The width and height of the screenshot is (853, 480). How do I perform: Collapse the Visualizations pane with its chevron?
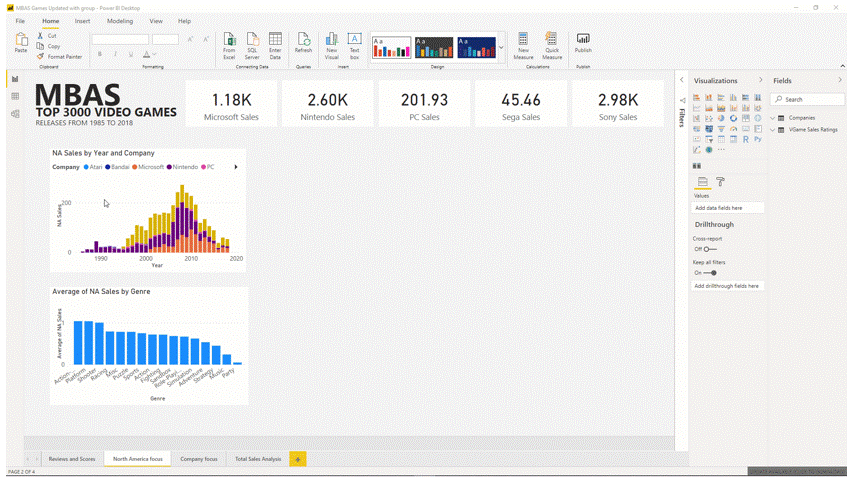click(x=761, y=80)
